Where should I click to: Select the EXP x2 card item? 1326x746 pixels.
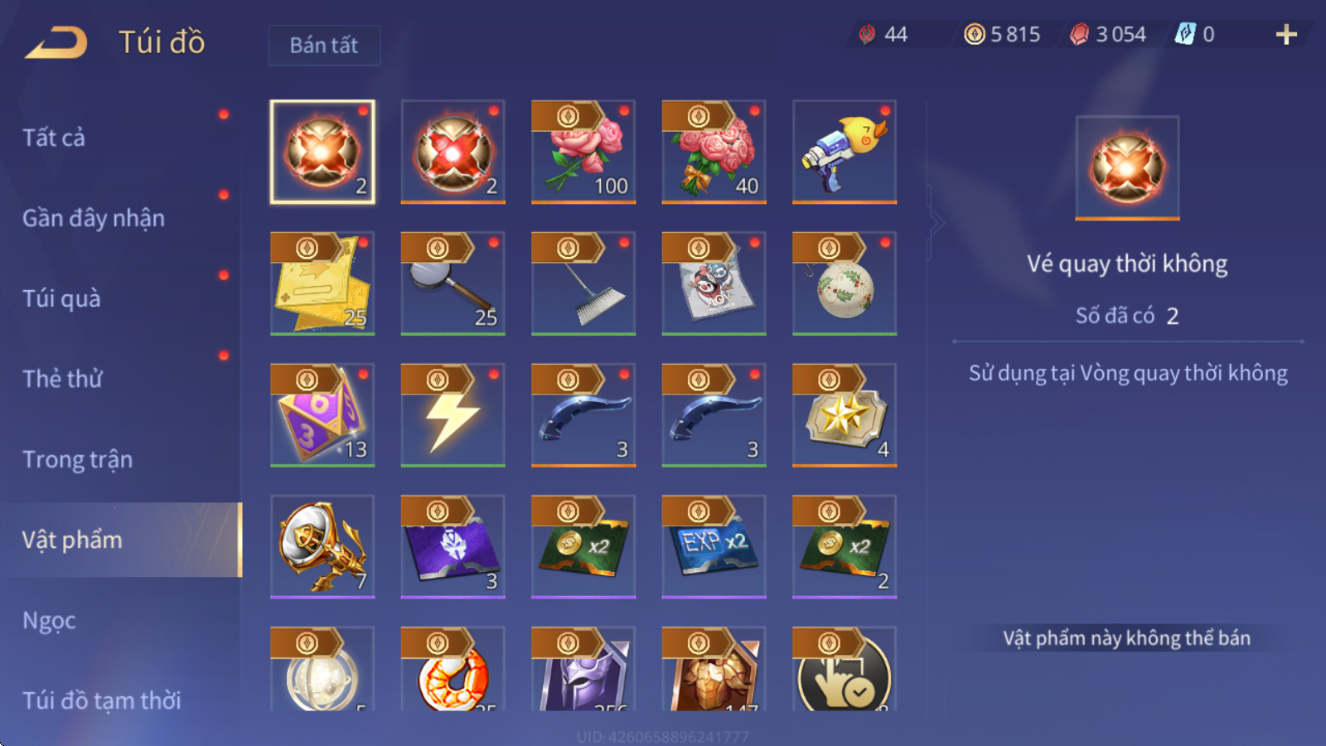point(714,547)
